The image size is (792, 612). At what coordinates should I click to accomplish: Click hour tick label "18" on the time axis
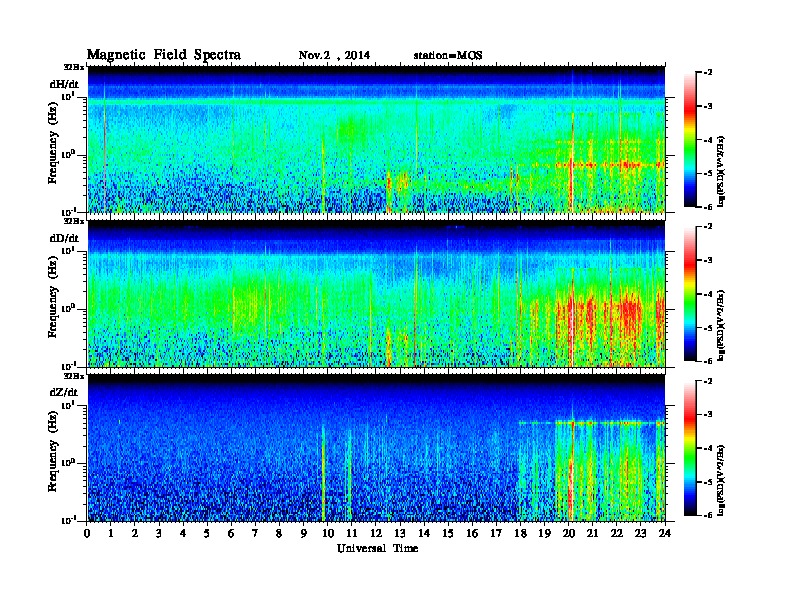tap(520, 533)
